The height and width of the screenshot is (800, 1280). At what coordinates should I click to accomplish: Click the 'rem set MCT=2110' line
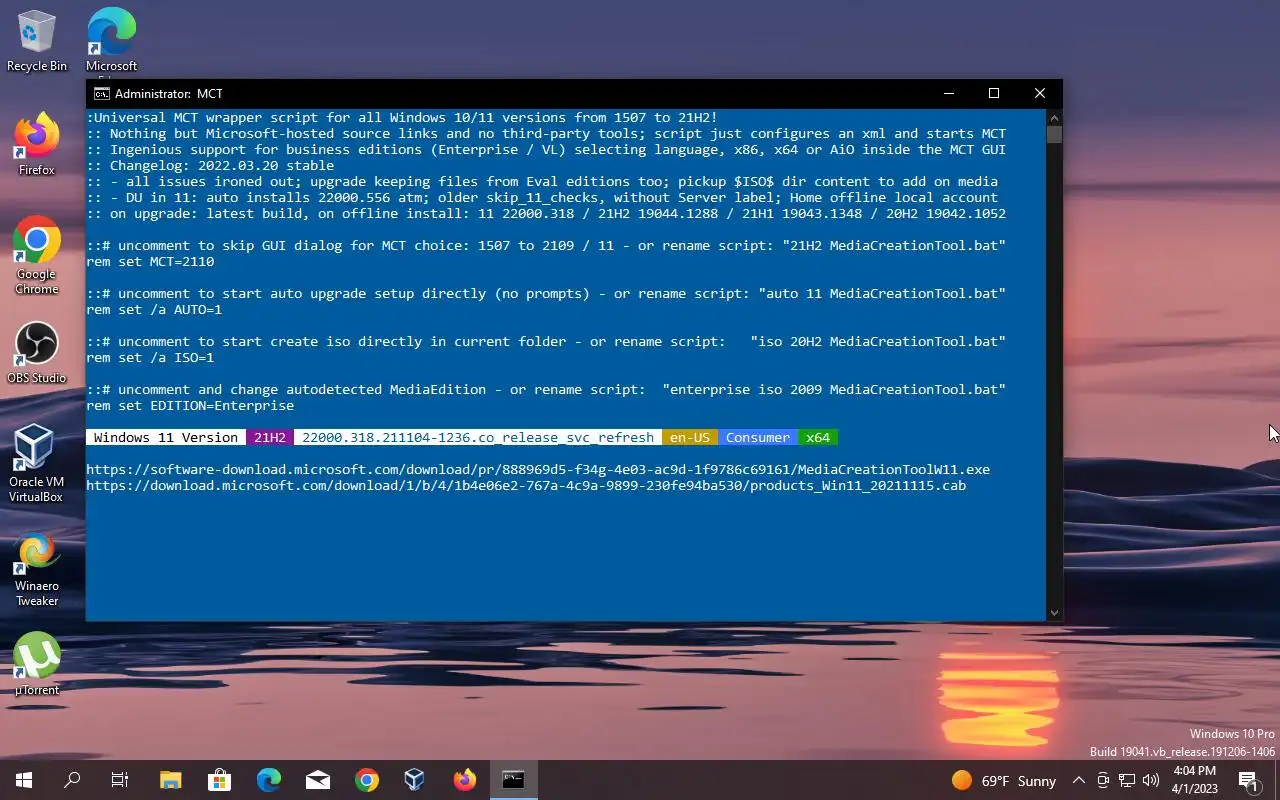[150, 261]
